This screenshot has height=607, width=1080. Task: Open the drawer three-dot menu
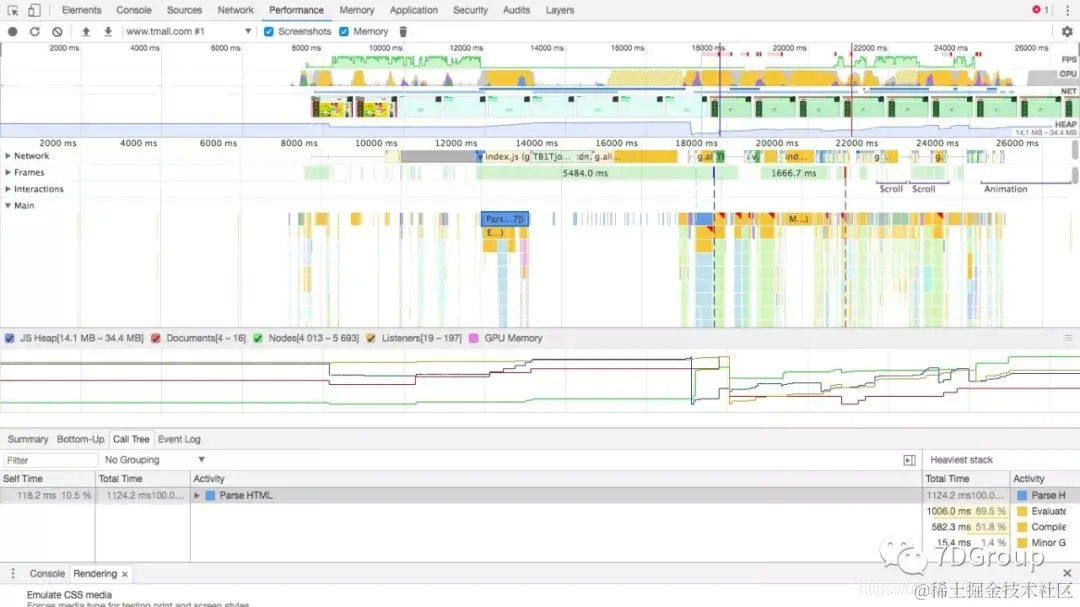(12, 573)
